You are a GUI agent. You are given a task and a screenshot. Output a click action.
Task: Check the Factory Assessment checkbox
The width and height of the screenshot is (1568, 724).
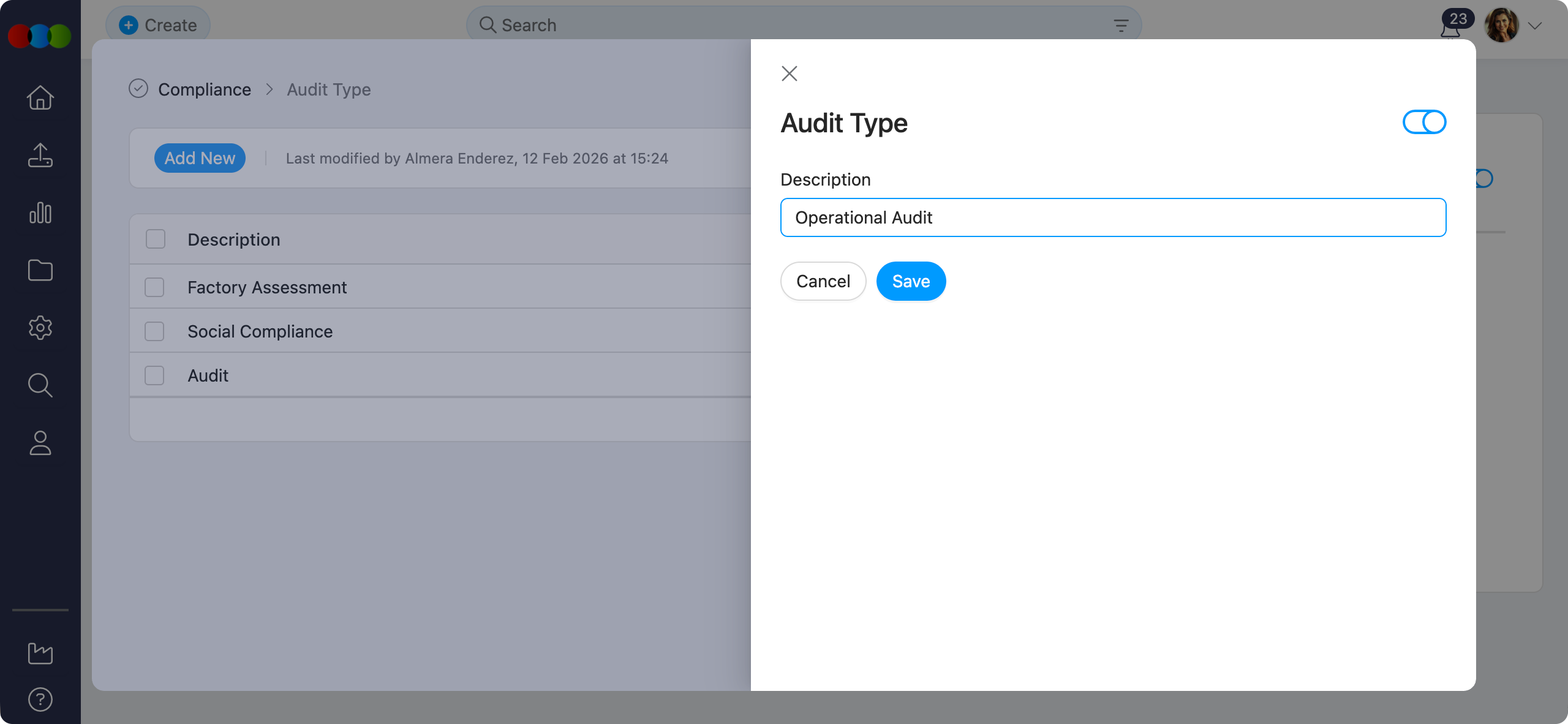(154, 287)
